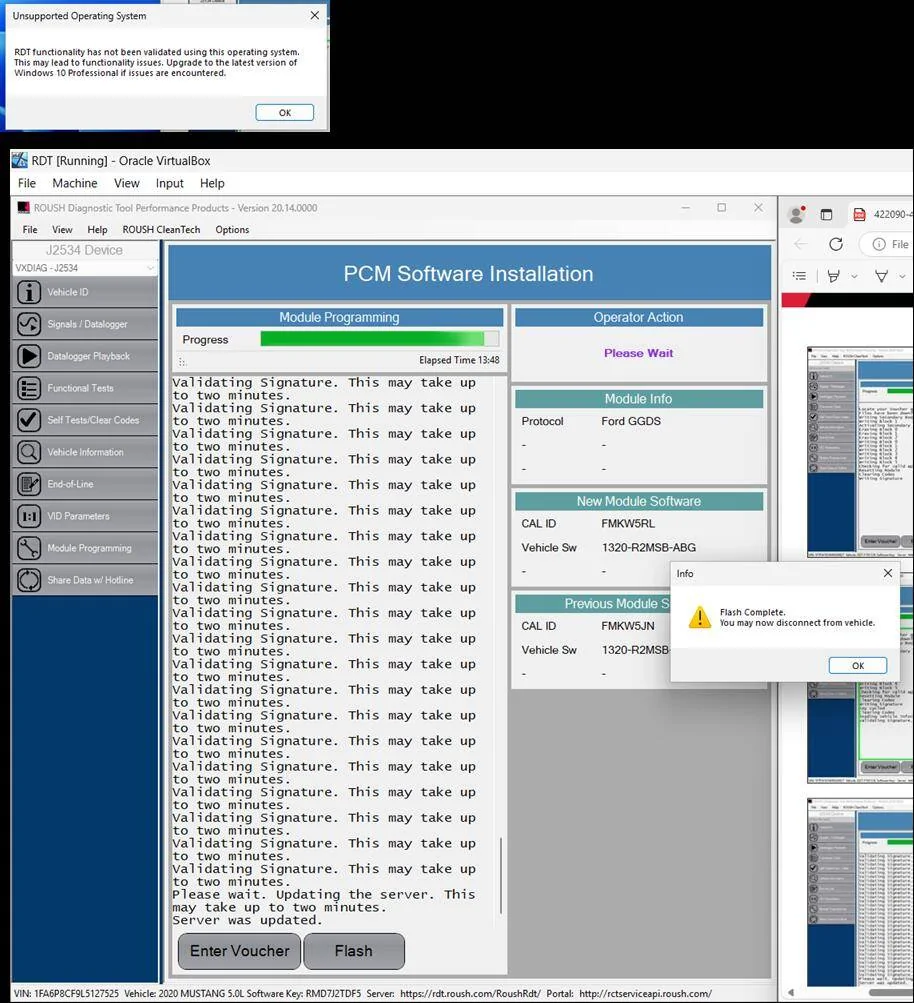Open Signals / Datalogger waveform icon

click(29, 324)
